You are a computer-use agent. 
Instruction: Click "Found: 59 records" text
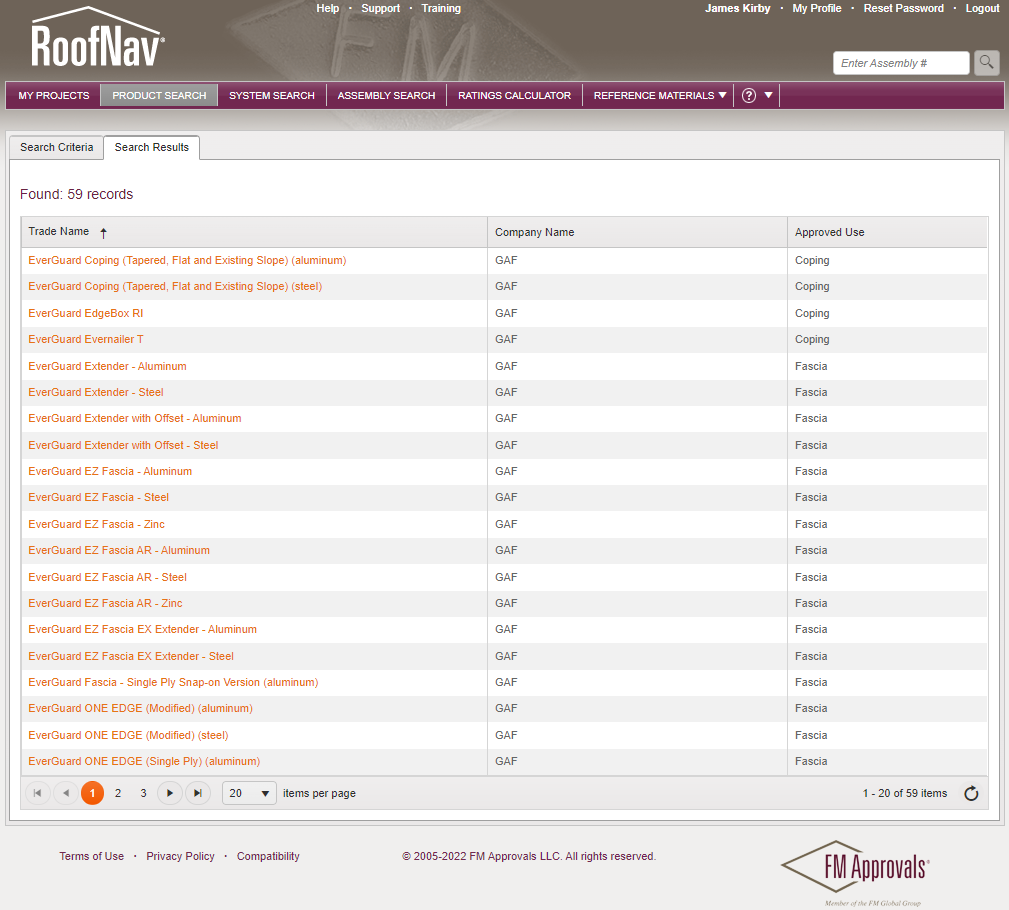point(77,194)
